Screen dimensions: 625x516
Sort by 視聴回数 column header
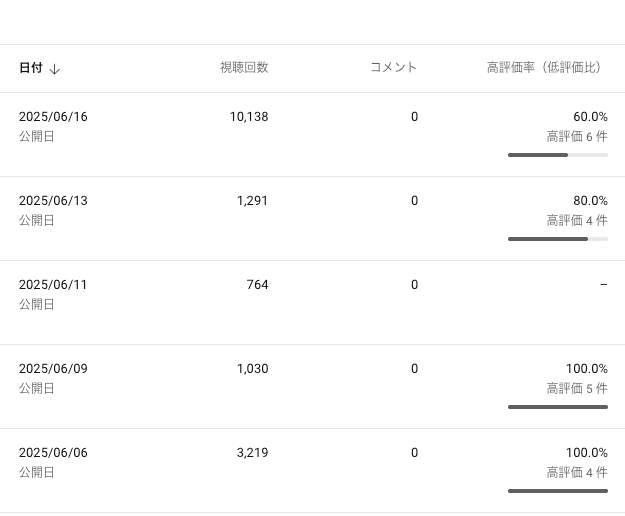[x=244, y=68]
